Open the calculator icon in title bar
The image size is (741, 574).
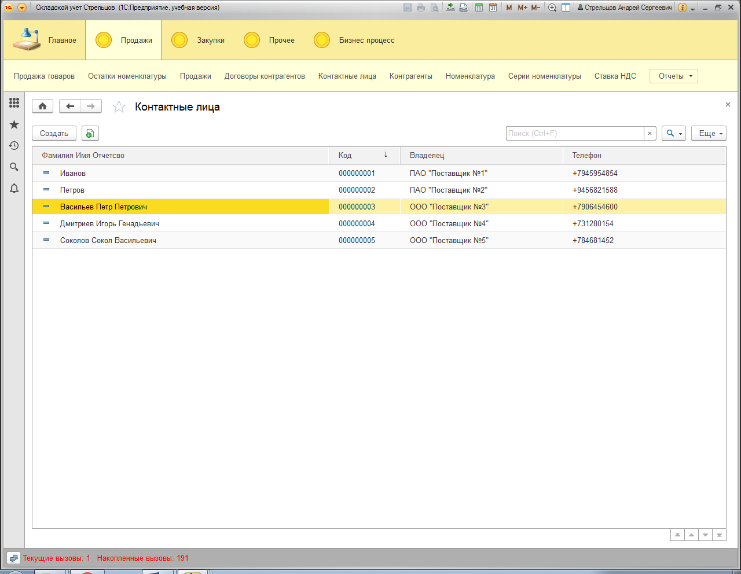[x=479, y=8]
